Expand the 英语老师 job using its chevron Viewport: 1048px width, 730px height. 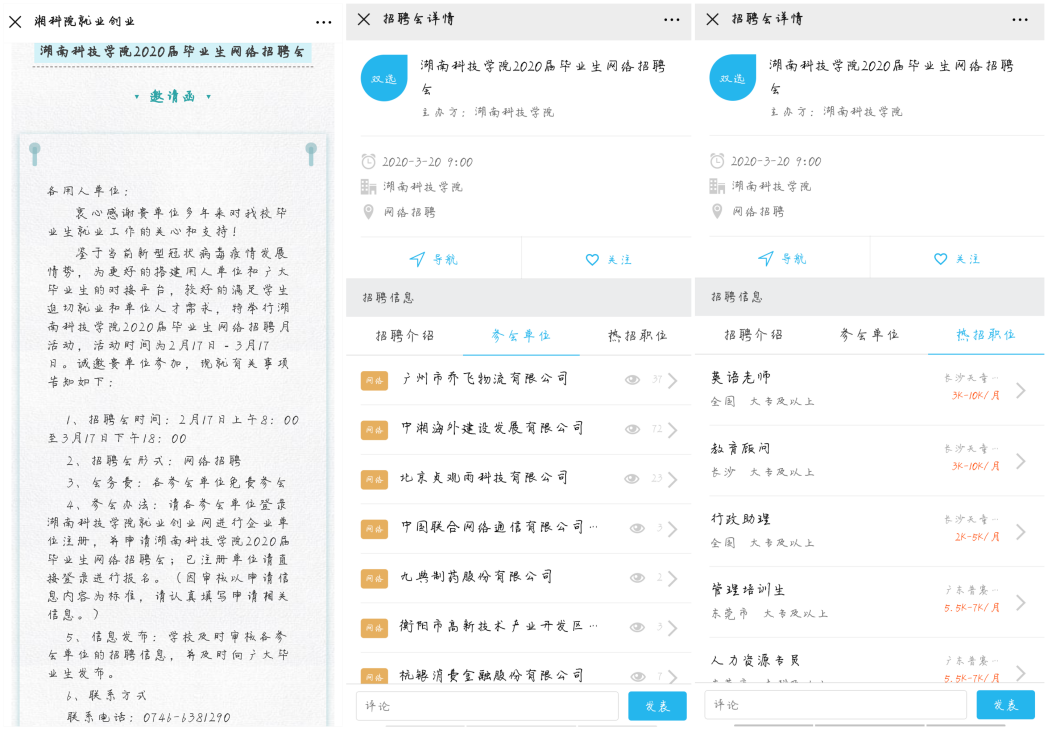pos(1020,390)
